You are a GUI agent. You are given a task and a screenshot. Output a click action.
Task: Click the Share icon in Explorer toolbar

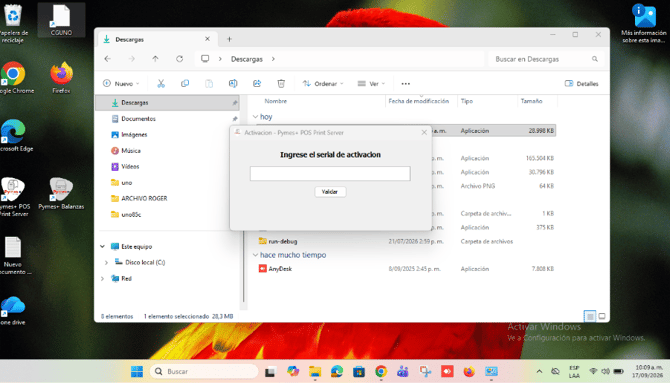point(257,84)
